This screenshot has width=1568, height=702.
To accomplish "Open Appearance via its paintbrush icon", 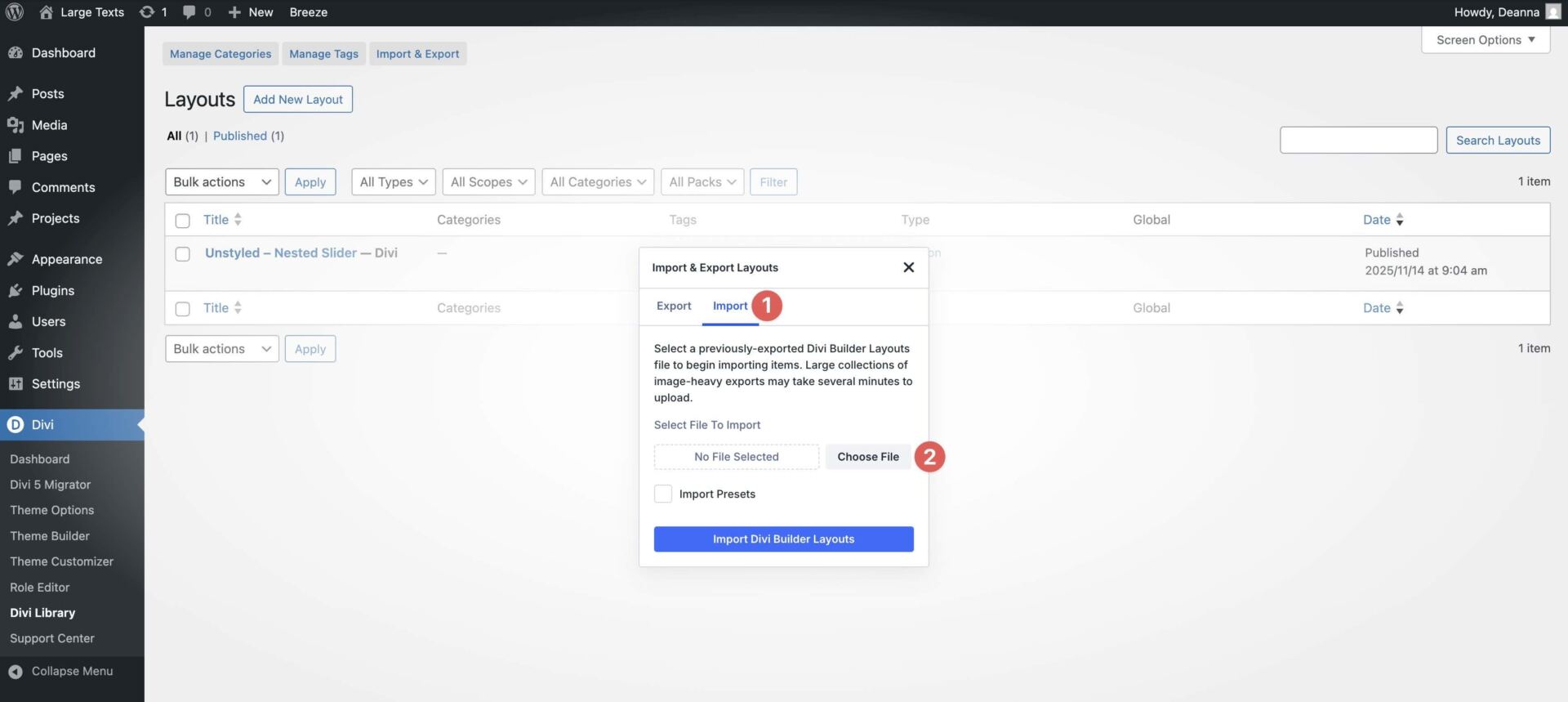I will point(16,259).
